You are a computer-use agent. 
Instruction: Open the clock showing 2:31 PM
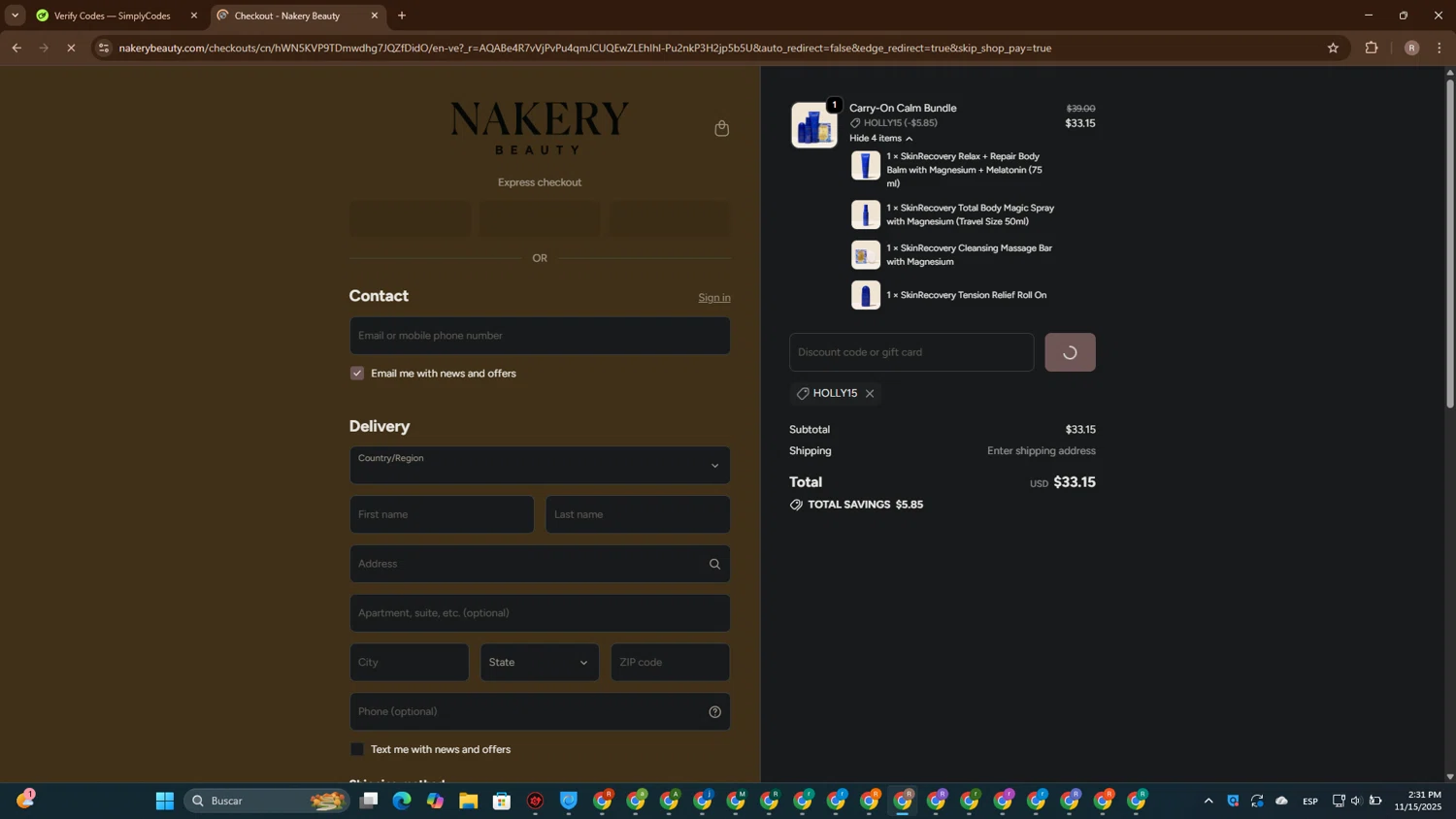(x=1419, y=801)
